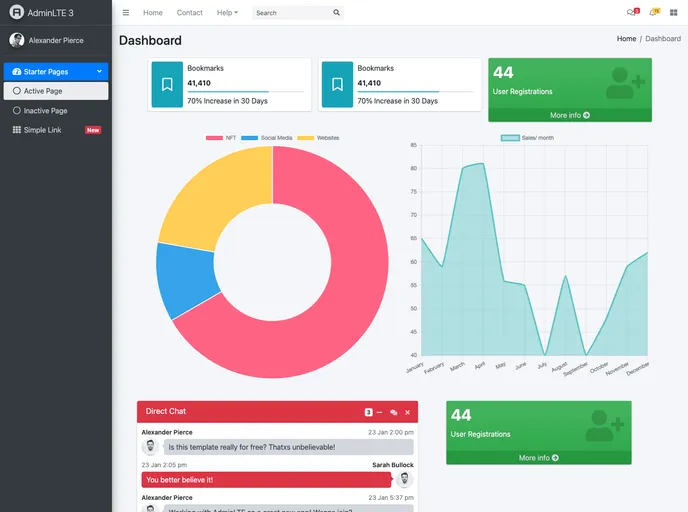
Task: Toggle NFT dataset in doughnut chart legend
Action: point(222,137)
